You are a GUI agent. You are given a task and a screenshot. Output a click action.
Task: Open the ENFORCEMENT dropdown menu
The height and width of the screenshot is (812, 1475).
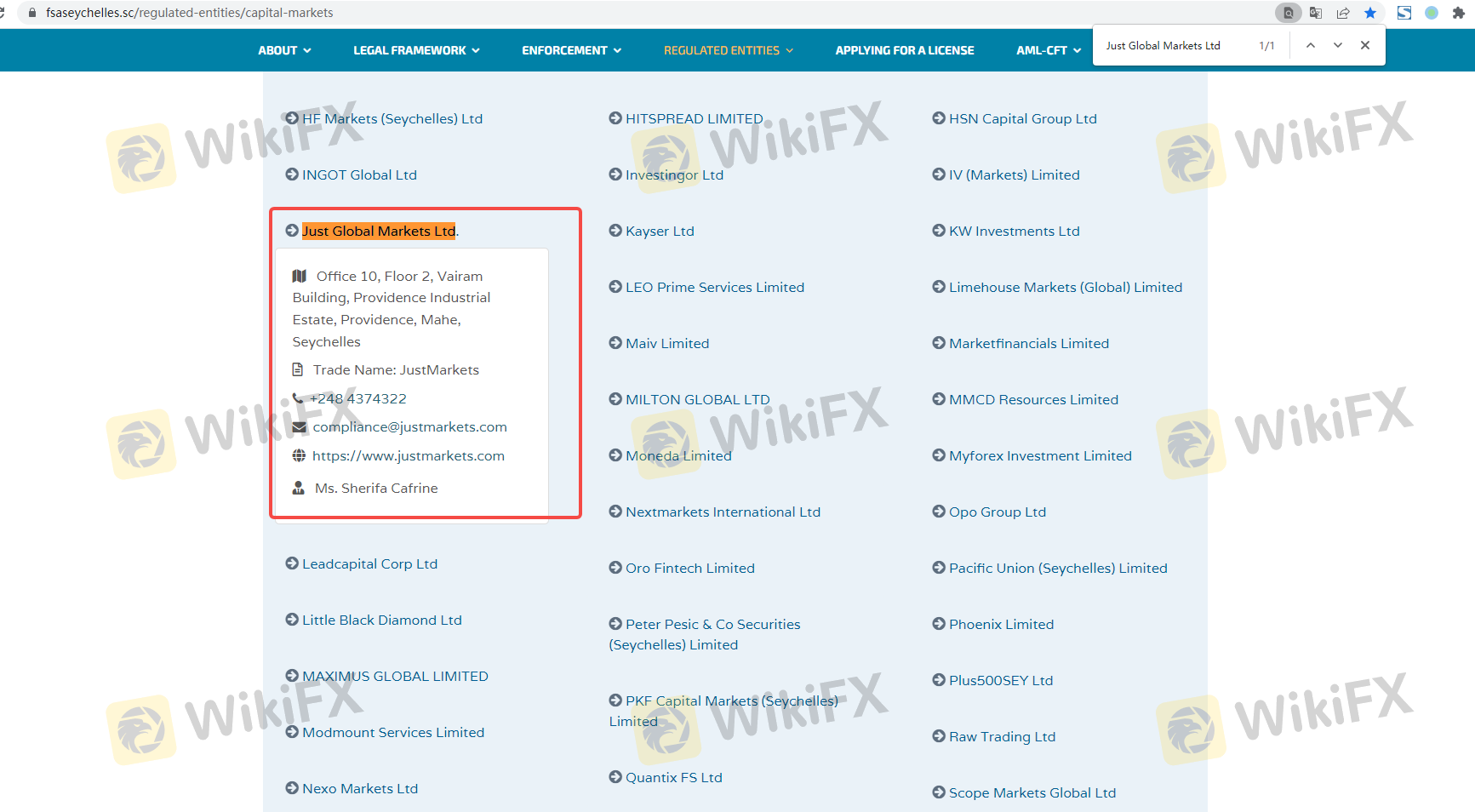point(571,50)
